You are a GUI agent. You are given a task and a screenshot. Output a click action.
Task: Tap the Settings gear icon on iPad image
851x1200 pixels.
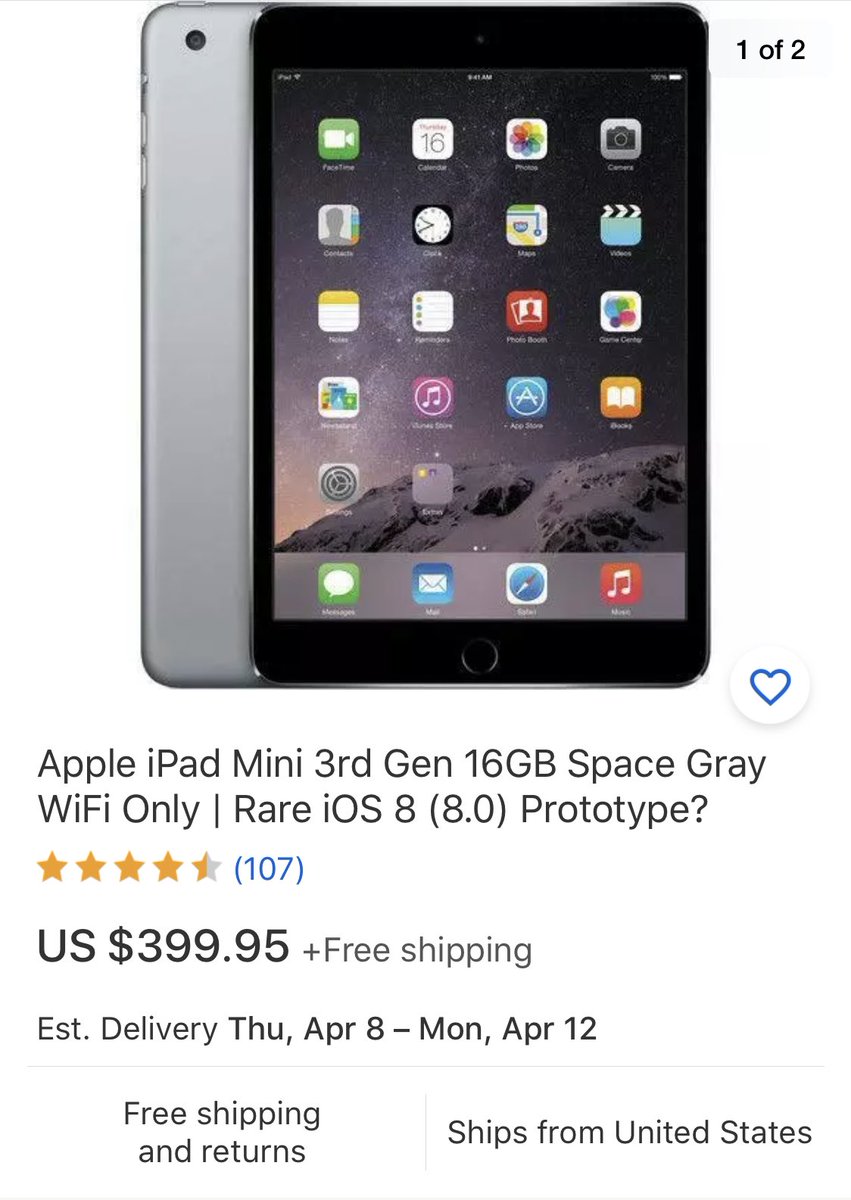338,485
